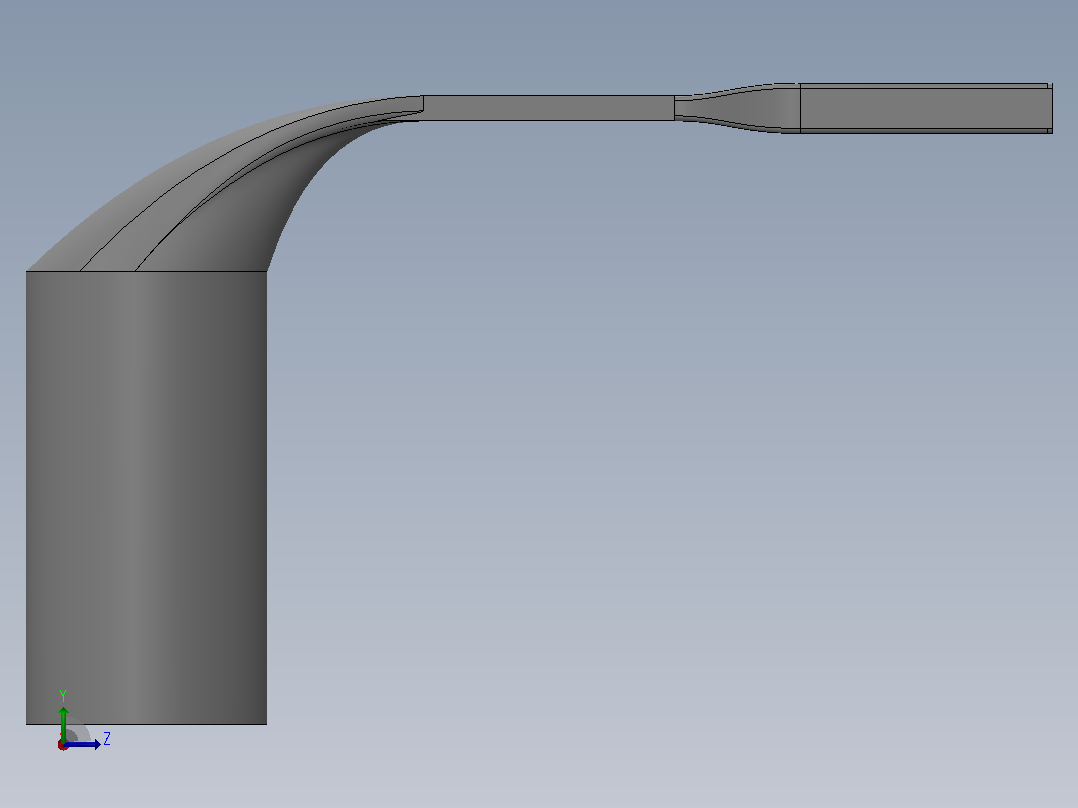This screenshot has height=808, width=1078.
Task: Select the red origin point of the axis triad
Action: 63,745
